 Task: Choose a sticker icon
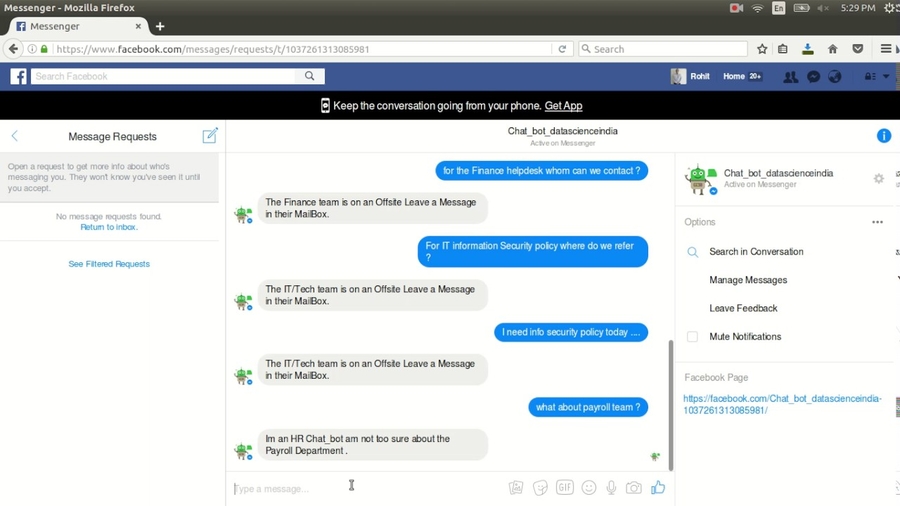pyautogui.click(x=540, y=488)
